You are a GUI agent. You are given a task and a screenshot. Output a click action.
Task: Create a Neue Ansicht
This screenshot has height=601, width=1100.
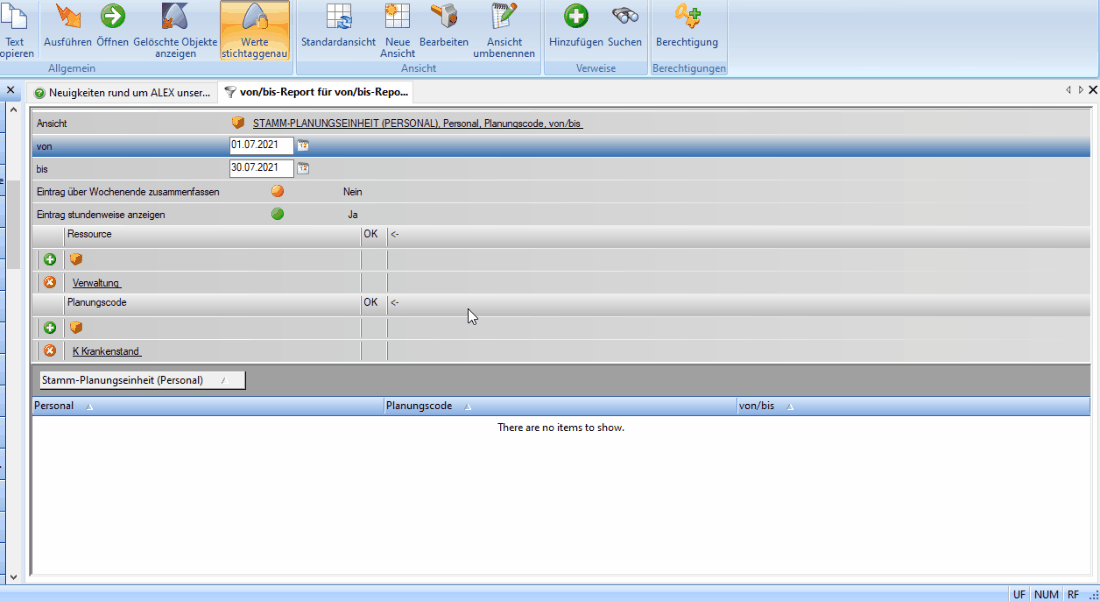point(397,17)
